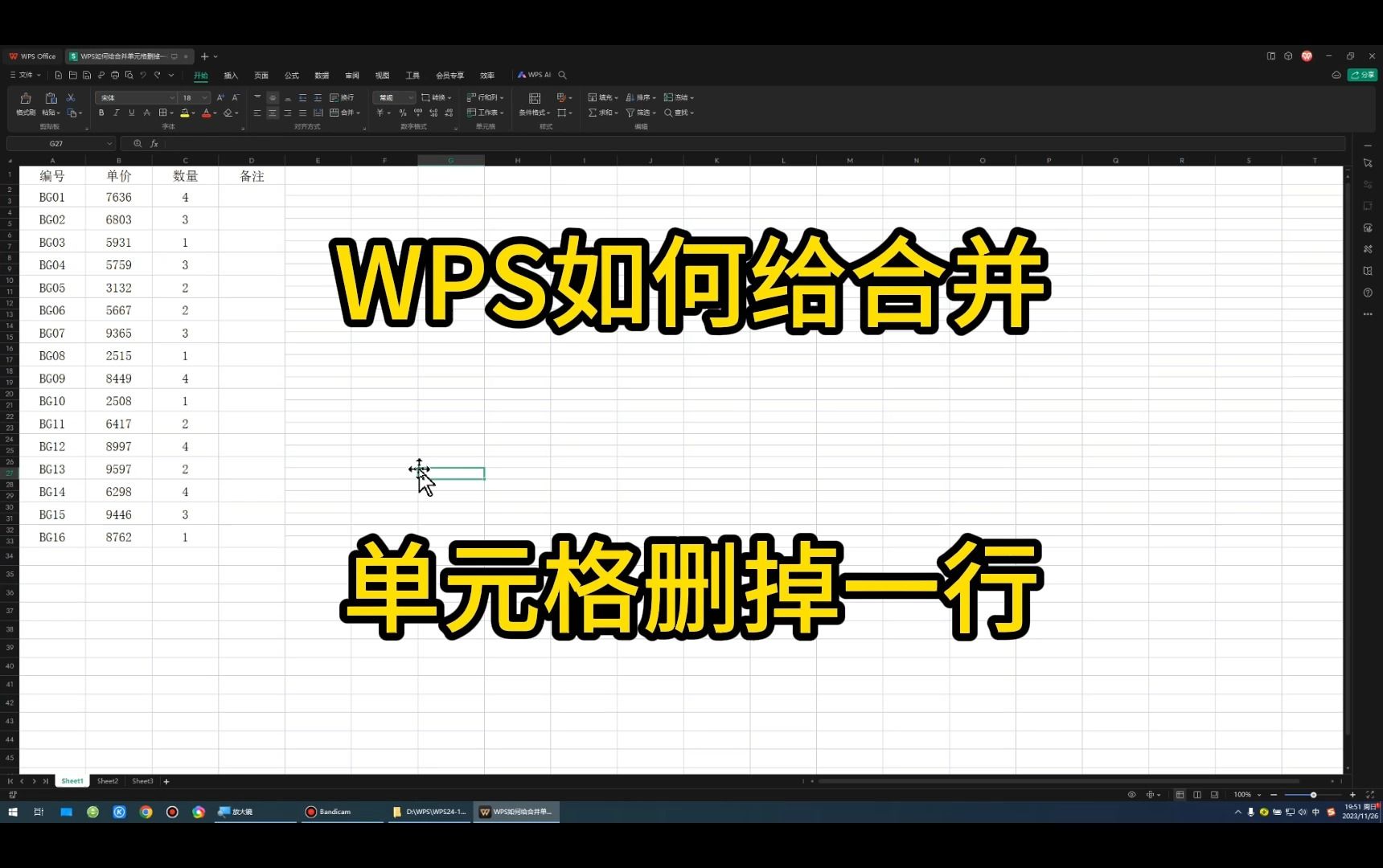Add a new sheet with the plus button
This screenshot has width=1383, height=868.
coord(166,780)
